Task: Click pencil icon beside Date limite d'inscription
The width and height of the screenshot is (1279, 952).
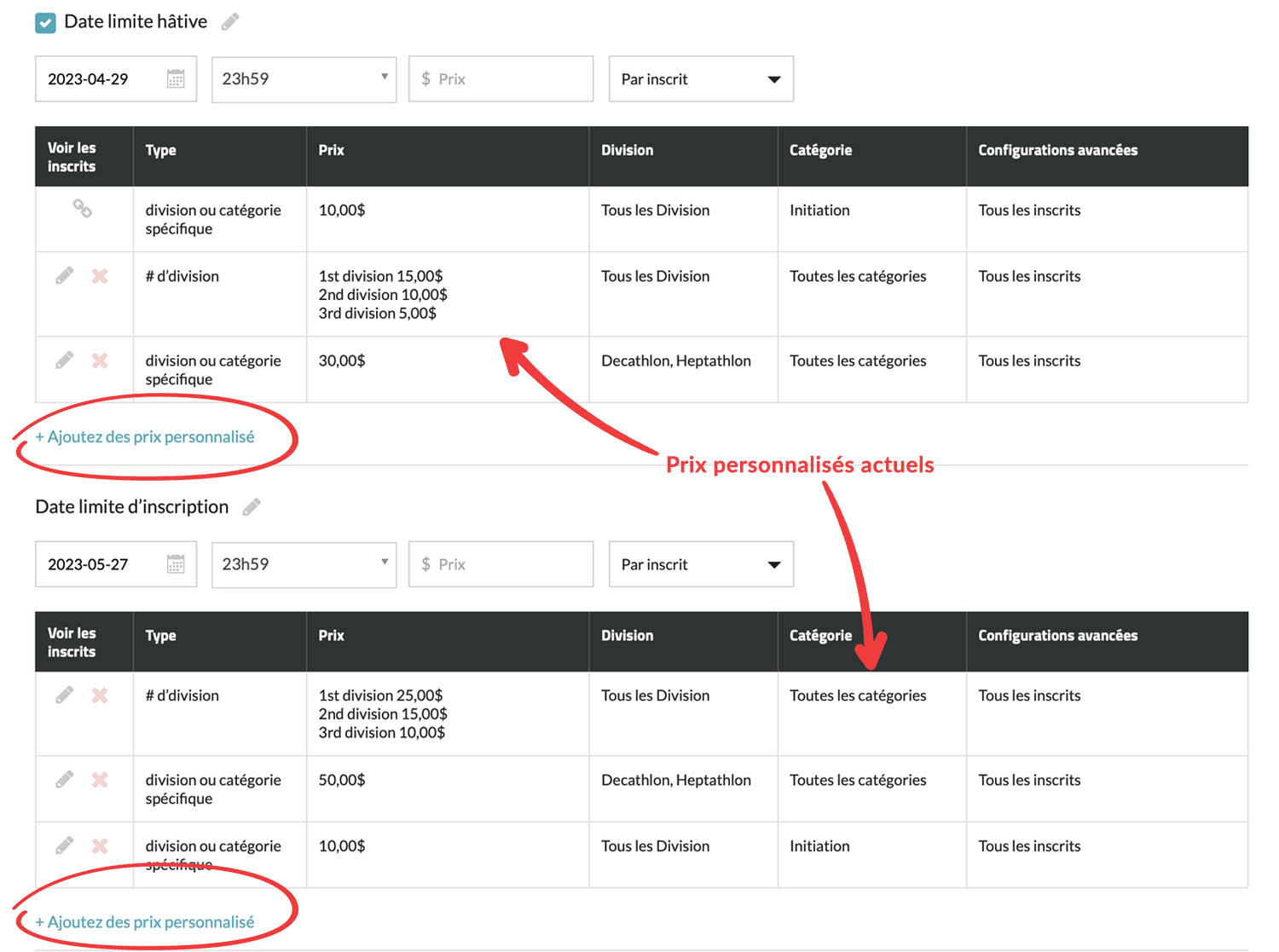Action: pyautogui.click(x=252, y=508)
